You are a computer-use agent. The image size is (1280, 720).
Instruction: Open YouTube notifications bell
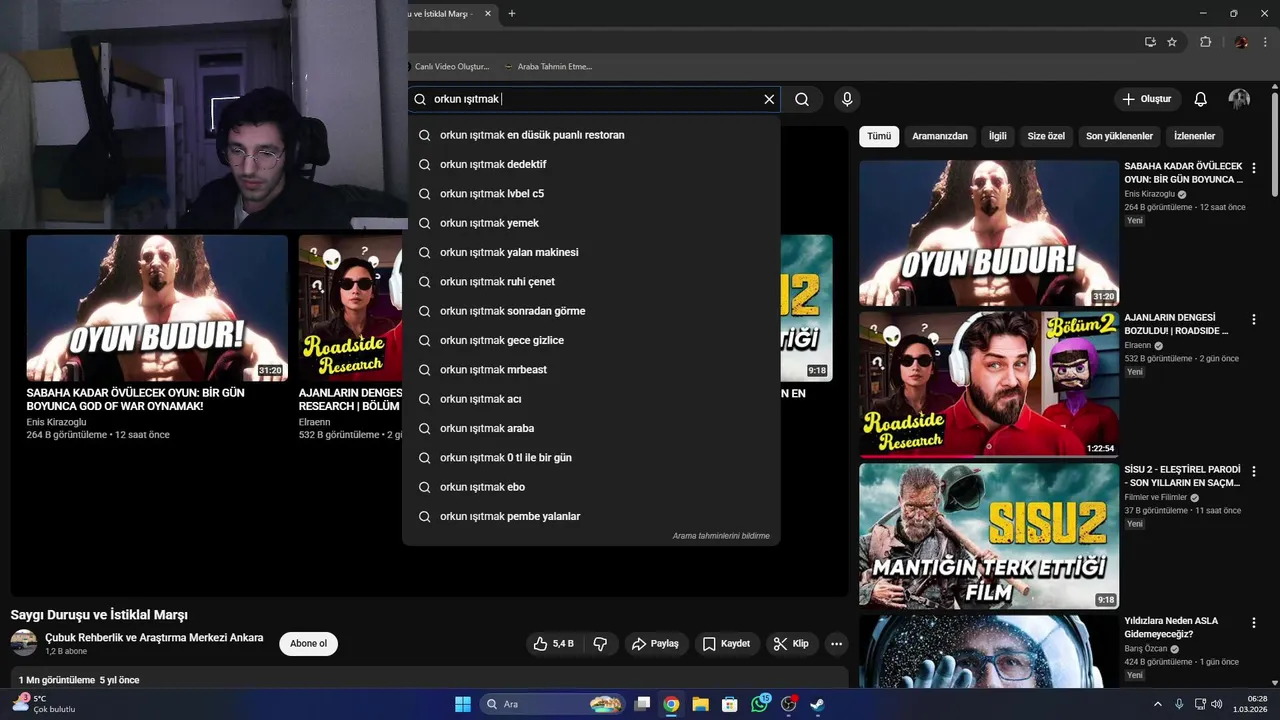[1201, 99]
